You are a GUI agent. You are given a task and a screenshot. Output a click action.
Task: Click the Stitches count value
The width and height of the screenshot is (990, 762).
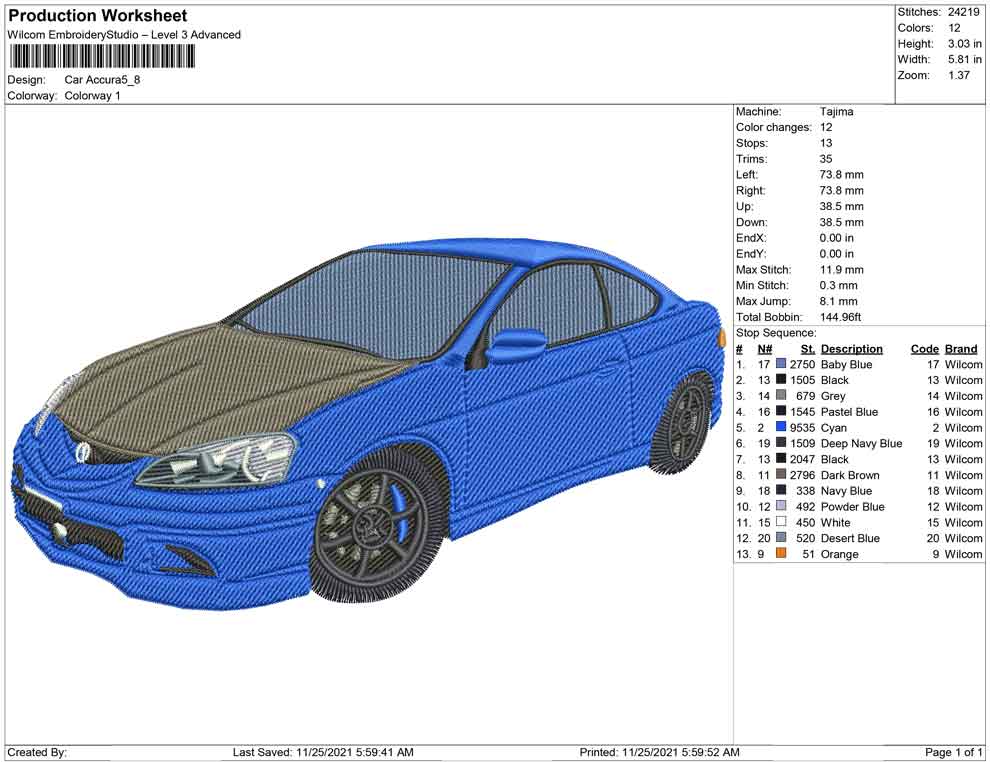tap(963, 12)
